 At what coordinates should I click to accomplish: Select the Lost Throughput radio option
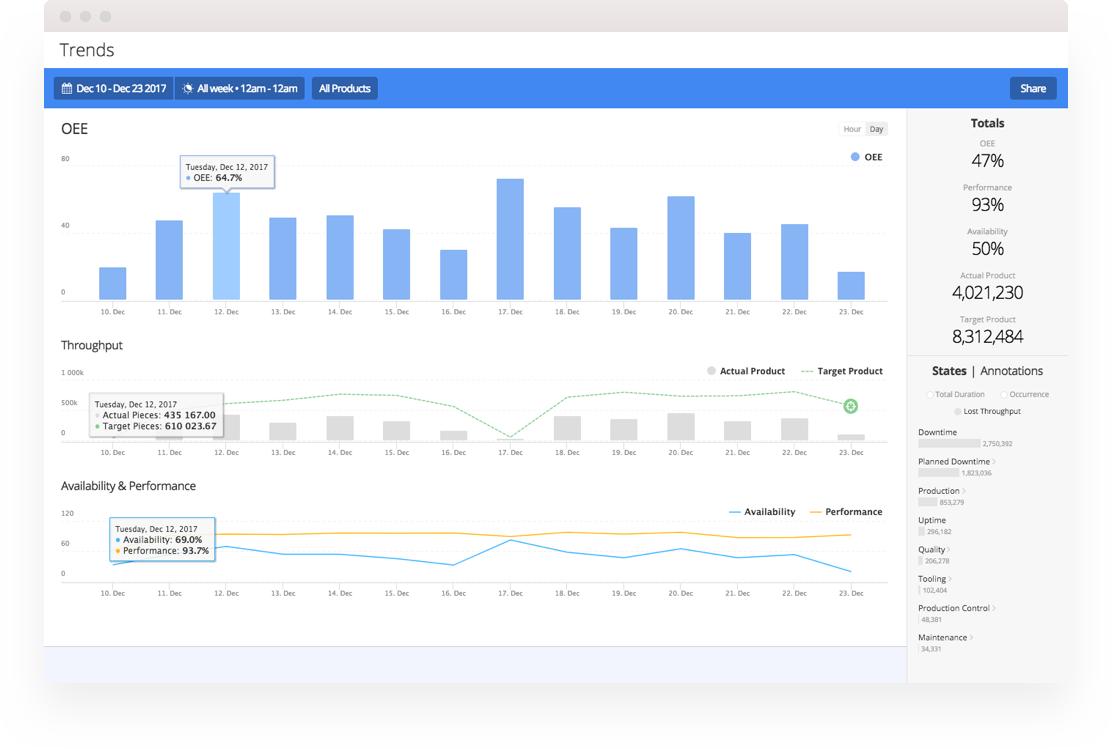pos(958,412)
